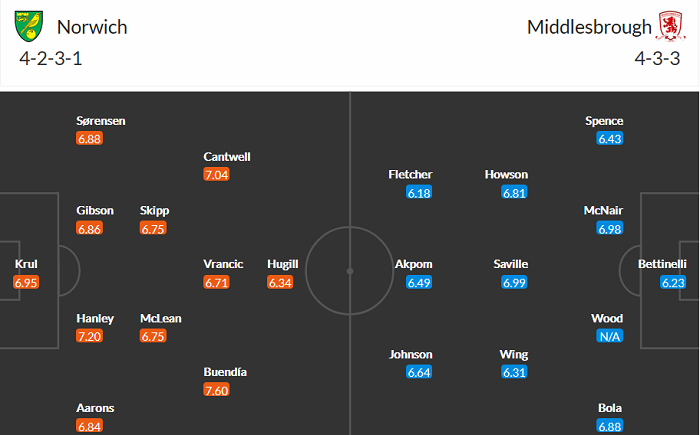The height and width of the screenshot is (435, 700).
Task: Click the Middlesbrough club crest icon
Action: pyautogui.click(x=669, y=26)
